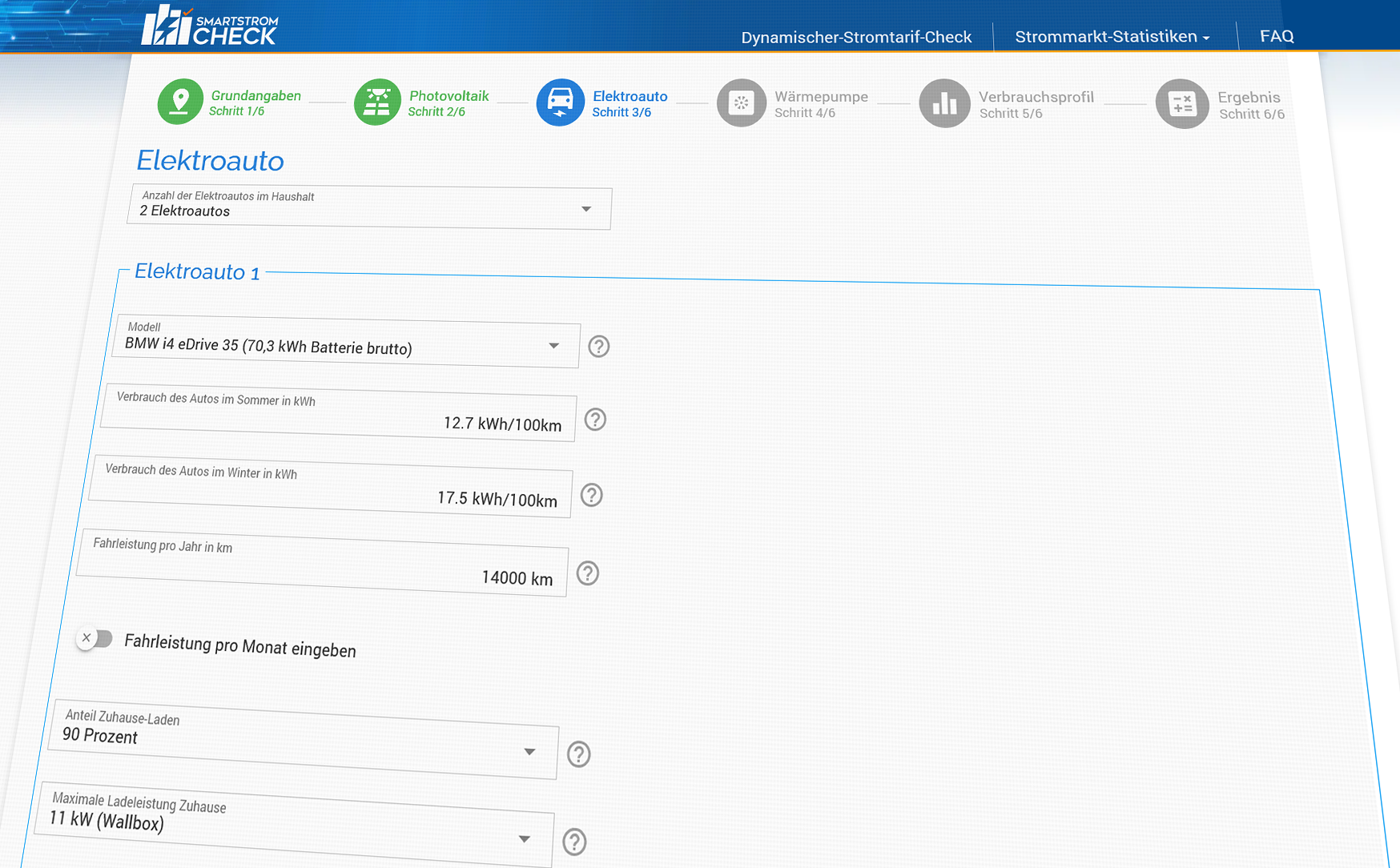Open Dynamischer-Stromtarif-Check in the navigation
This screenshot has width=1400, height=868.
[x=856, y=37]
